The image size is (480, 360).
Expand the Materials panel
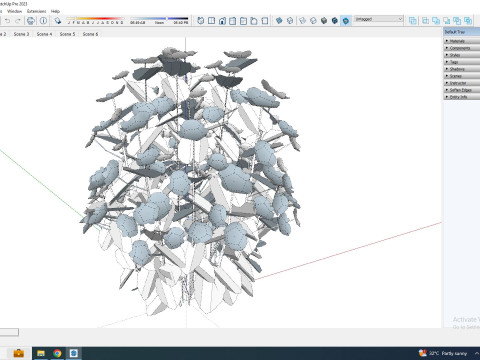click(462, 41)
